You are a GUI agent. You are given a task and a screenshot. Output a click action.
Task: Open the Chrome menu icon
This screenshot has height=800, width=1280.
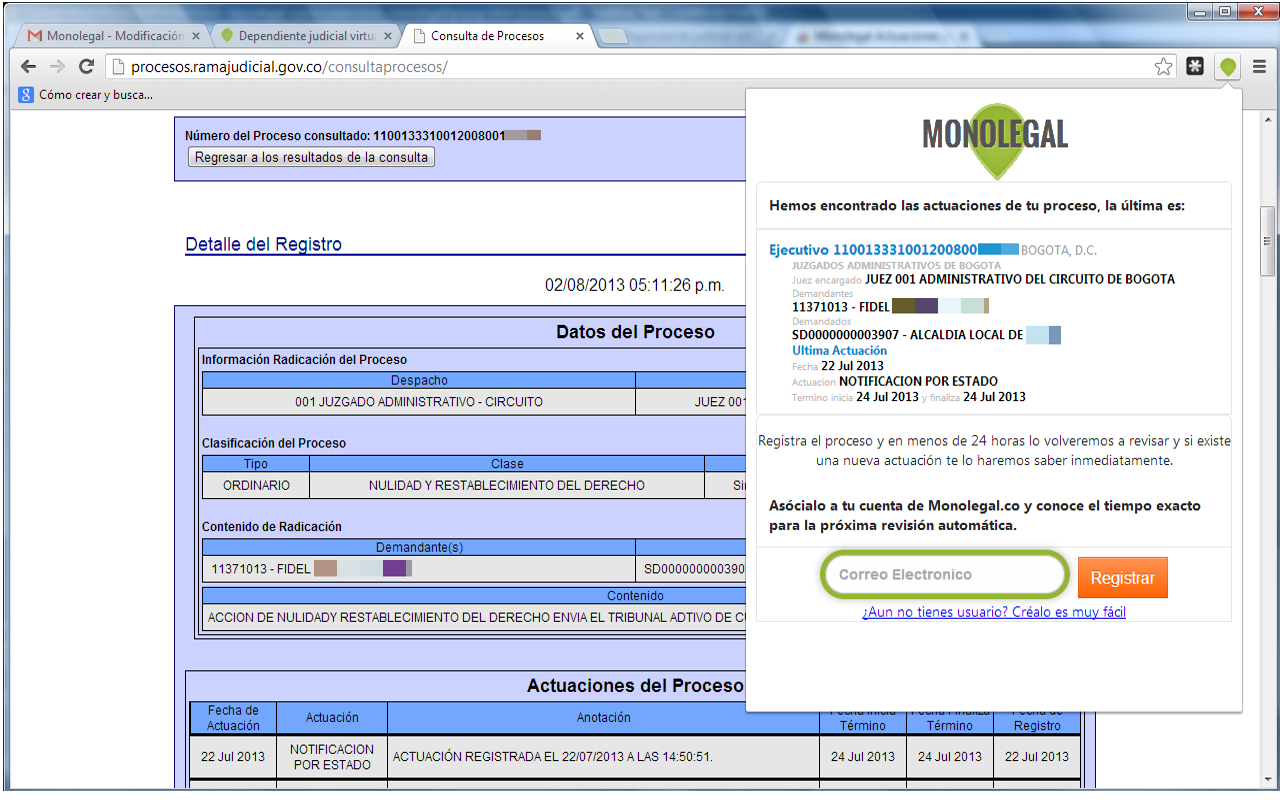(1260, 66)
